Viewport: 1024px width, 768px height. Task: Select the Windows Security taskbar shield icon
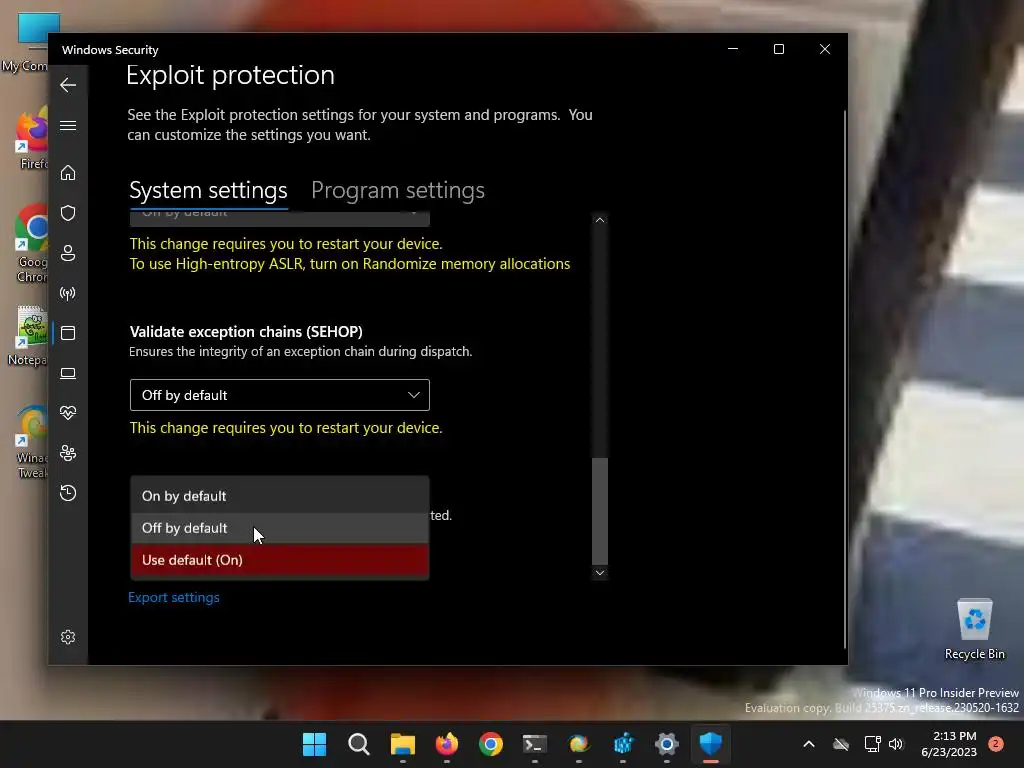pyautogui.click(x=711, y=744)
